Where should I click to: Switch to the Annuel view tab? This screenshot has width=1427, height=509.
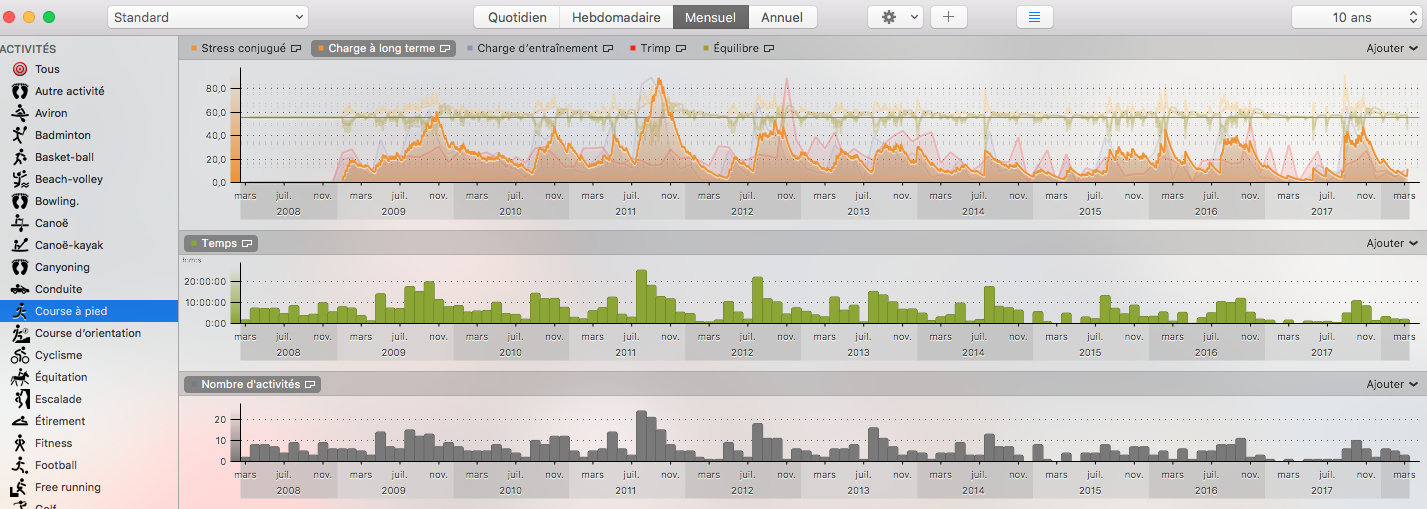782,17
